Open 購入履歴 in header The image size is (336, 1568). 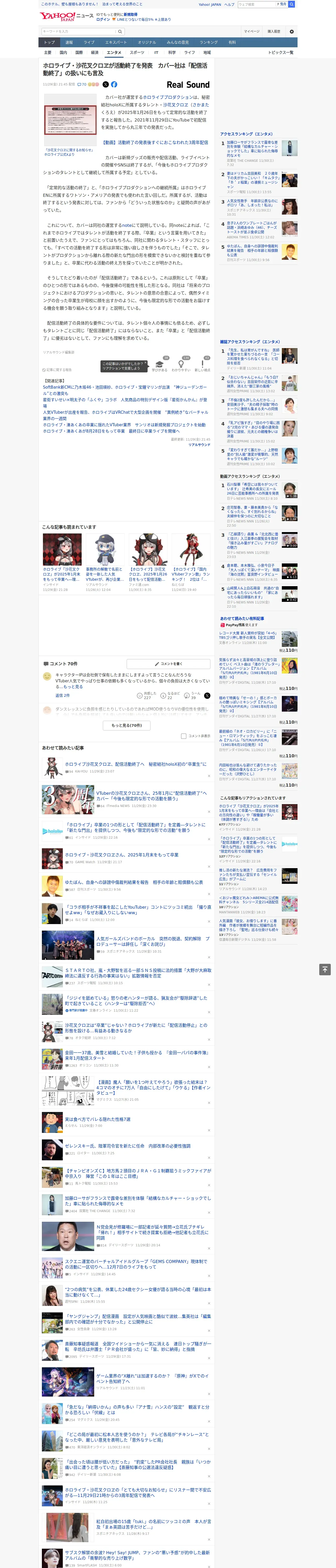[x=274, y=31]
